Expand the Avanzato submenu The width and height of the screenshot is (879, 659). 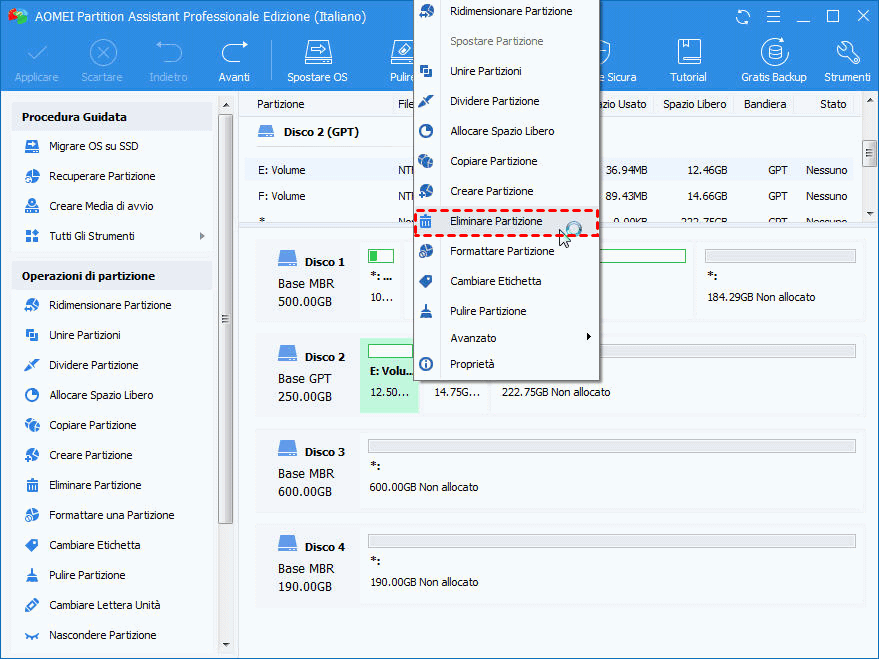[507, 338]
